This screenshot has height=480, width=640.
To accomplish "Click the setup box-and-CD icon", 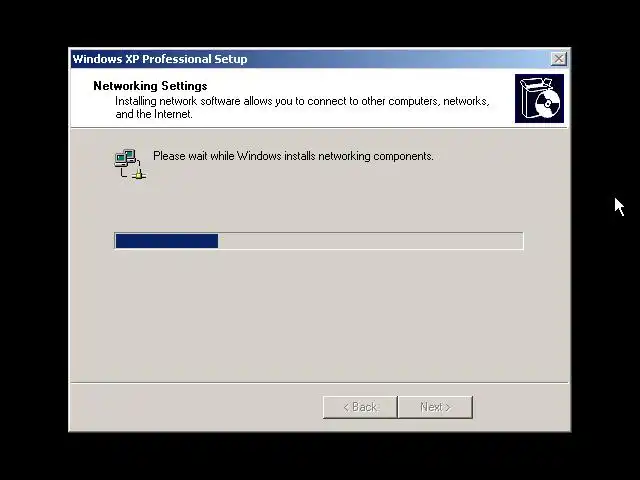I will tap(539, 98).
